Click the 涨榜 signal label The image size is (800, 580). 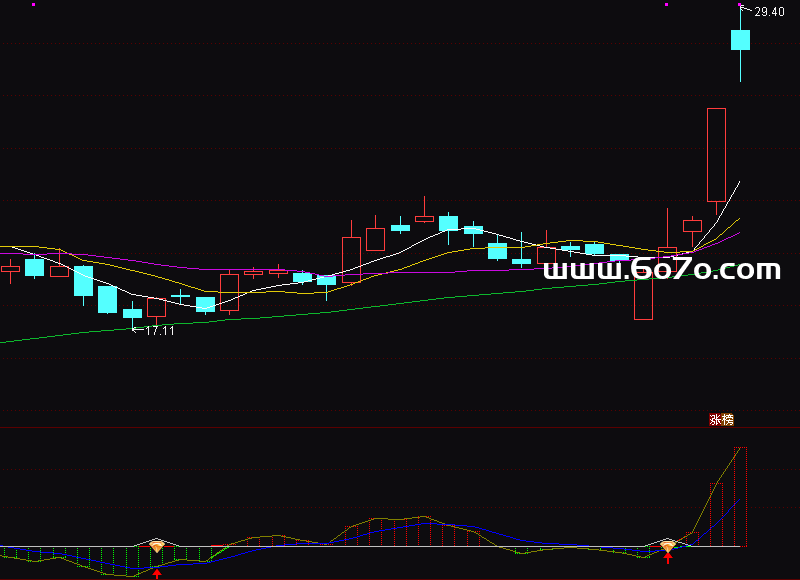point(721,420)
